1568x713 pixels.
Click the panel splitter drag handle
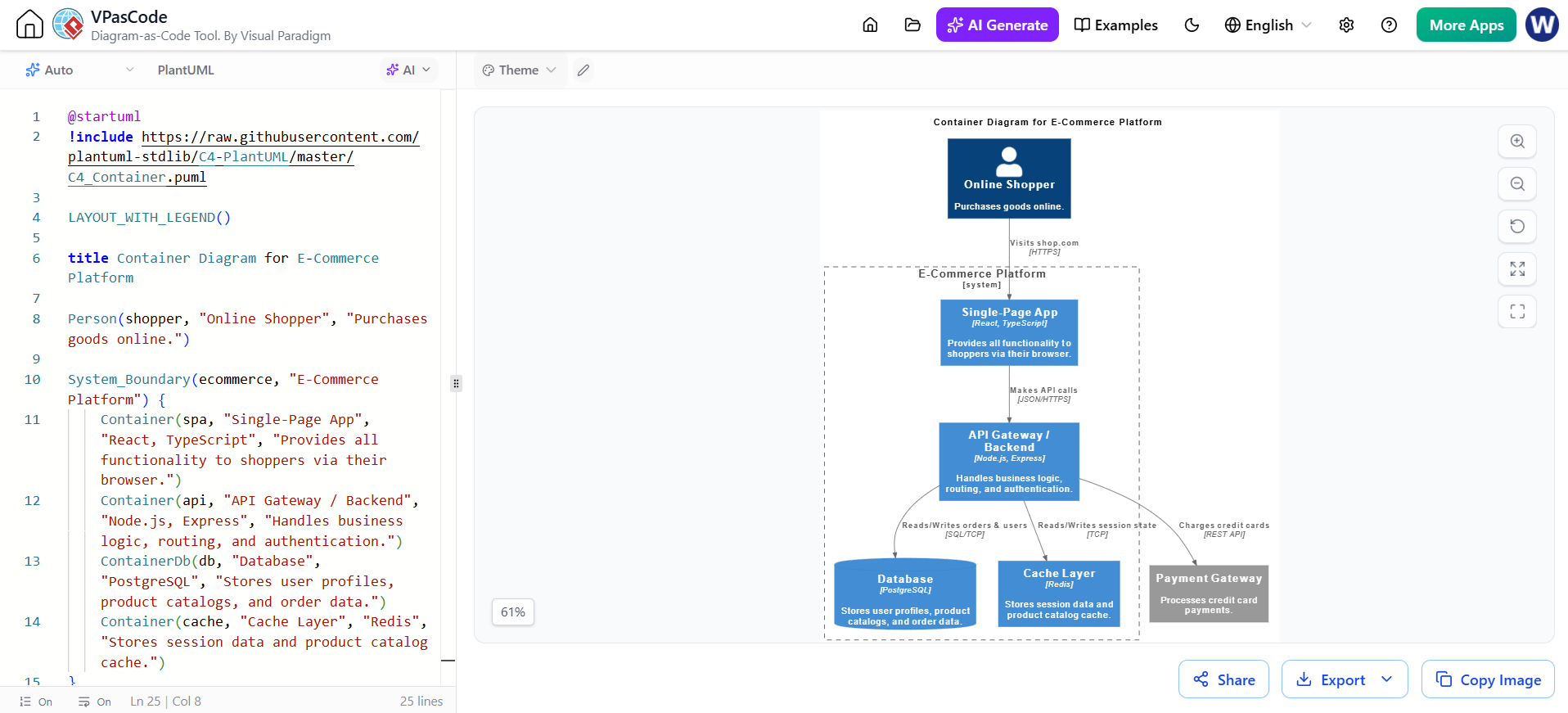click(456, 383)
